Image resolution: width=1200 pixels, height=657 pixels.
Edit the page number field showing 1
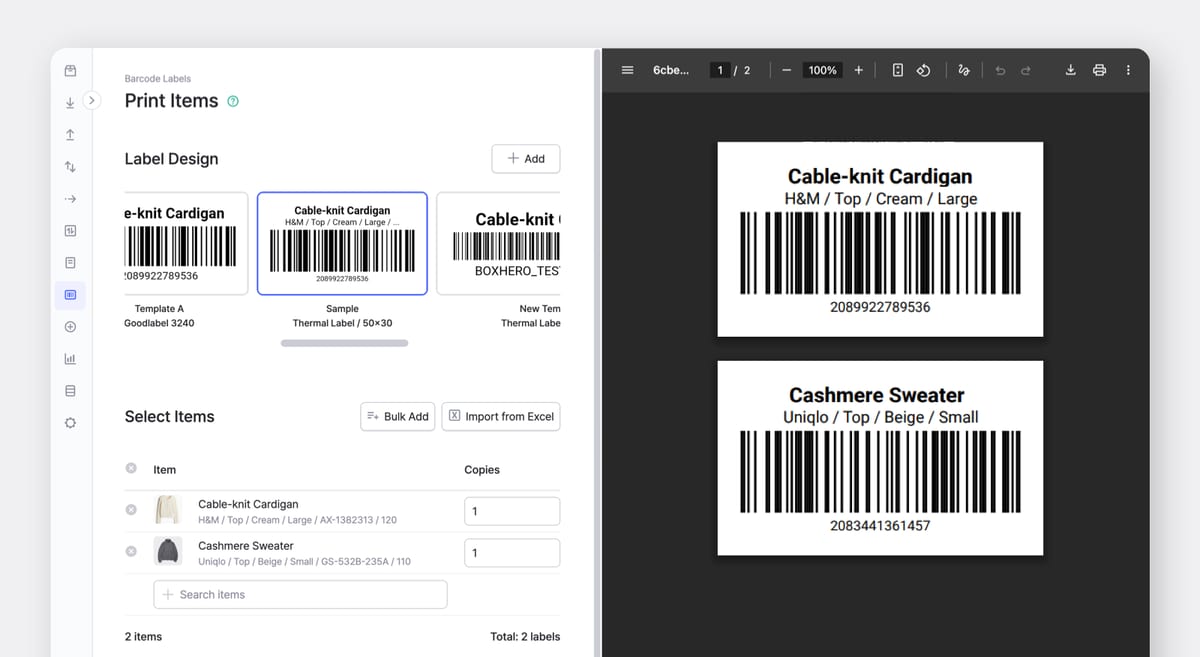pos(721,70)
